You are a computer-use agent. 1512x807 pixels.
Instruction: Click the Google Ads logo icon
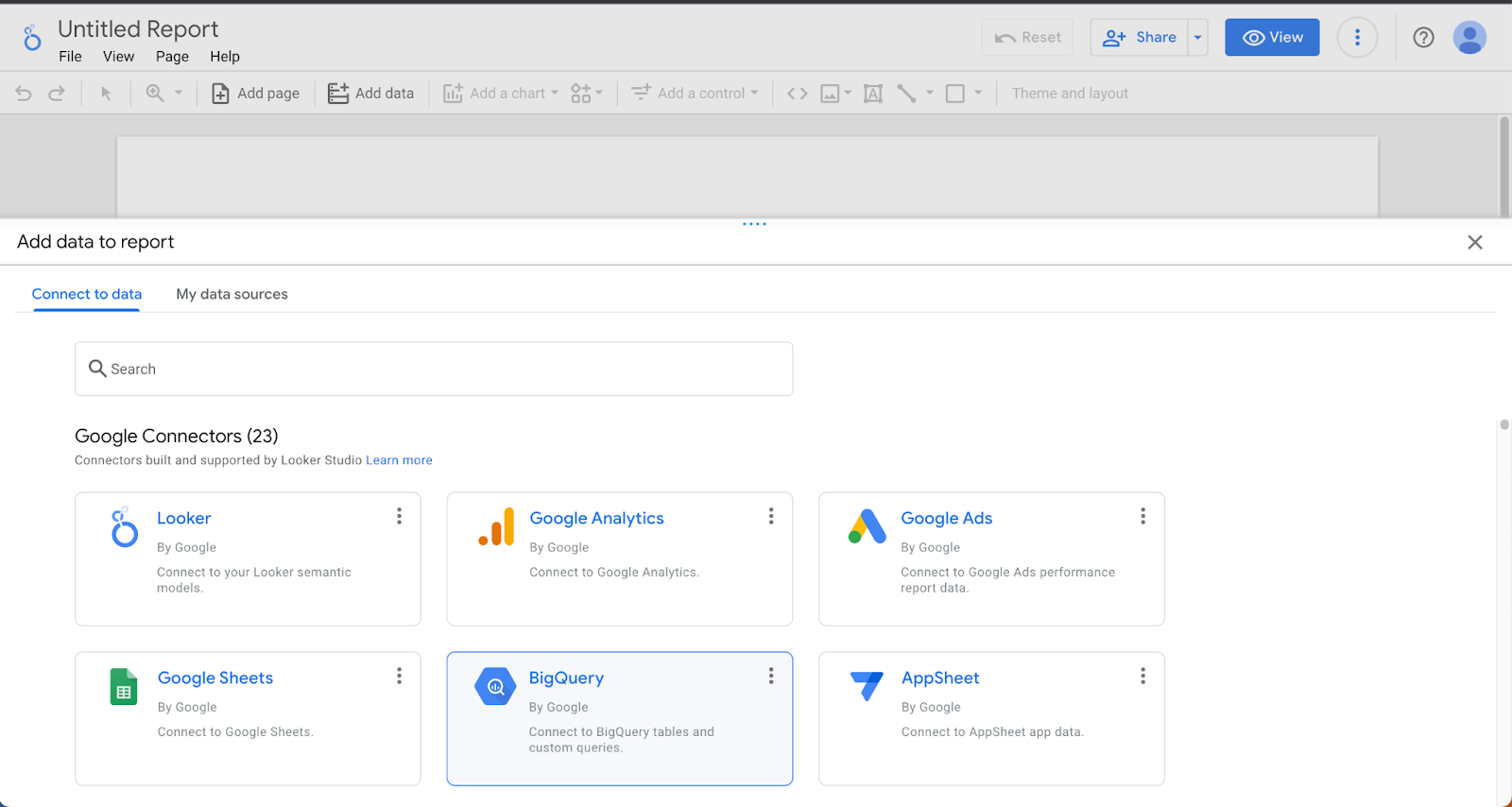[x=867, y=526]
